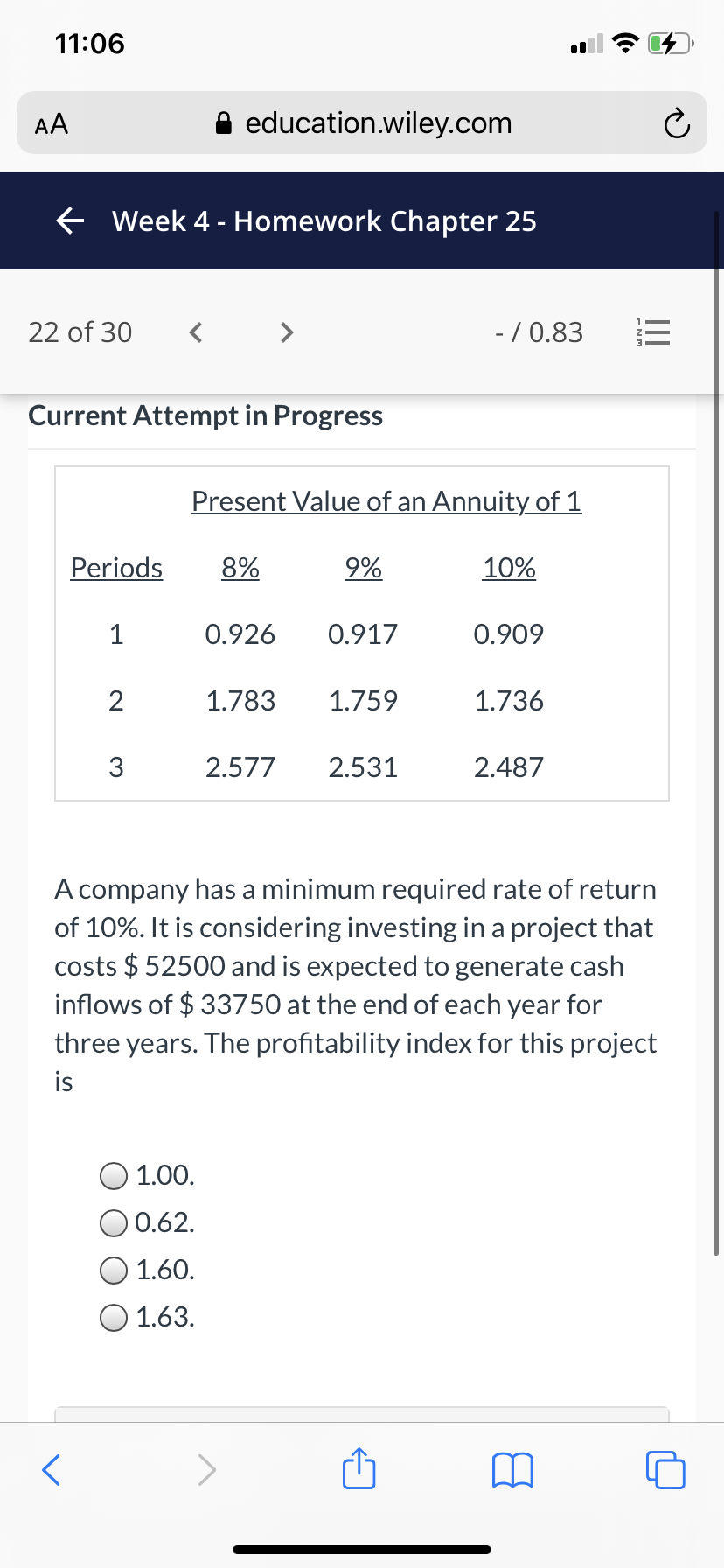The height and width of the screenshot is (1568, 724).
Task: Tap the education.wiley.com address bar
Action: (x=362, y=122)
